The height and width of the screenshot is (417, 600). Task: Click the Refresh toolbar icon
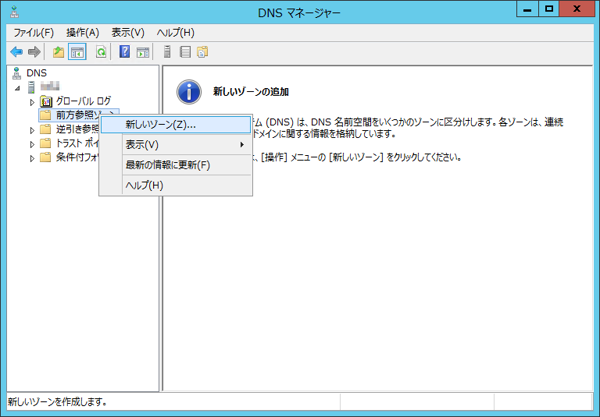(101, 52)
